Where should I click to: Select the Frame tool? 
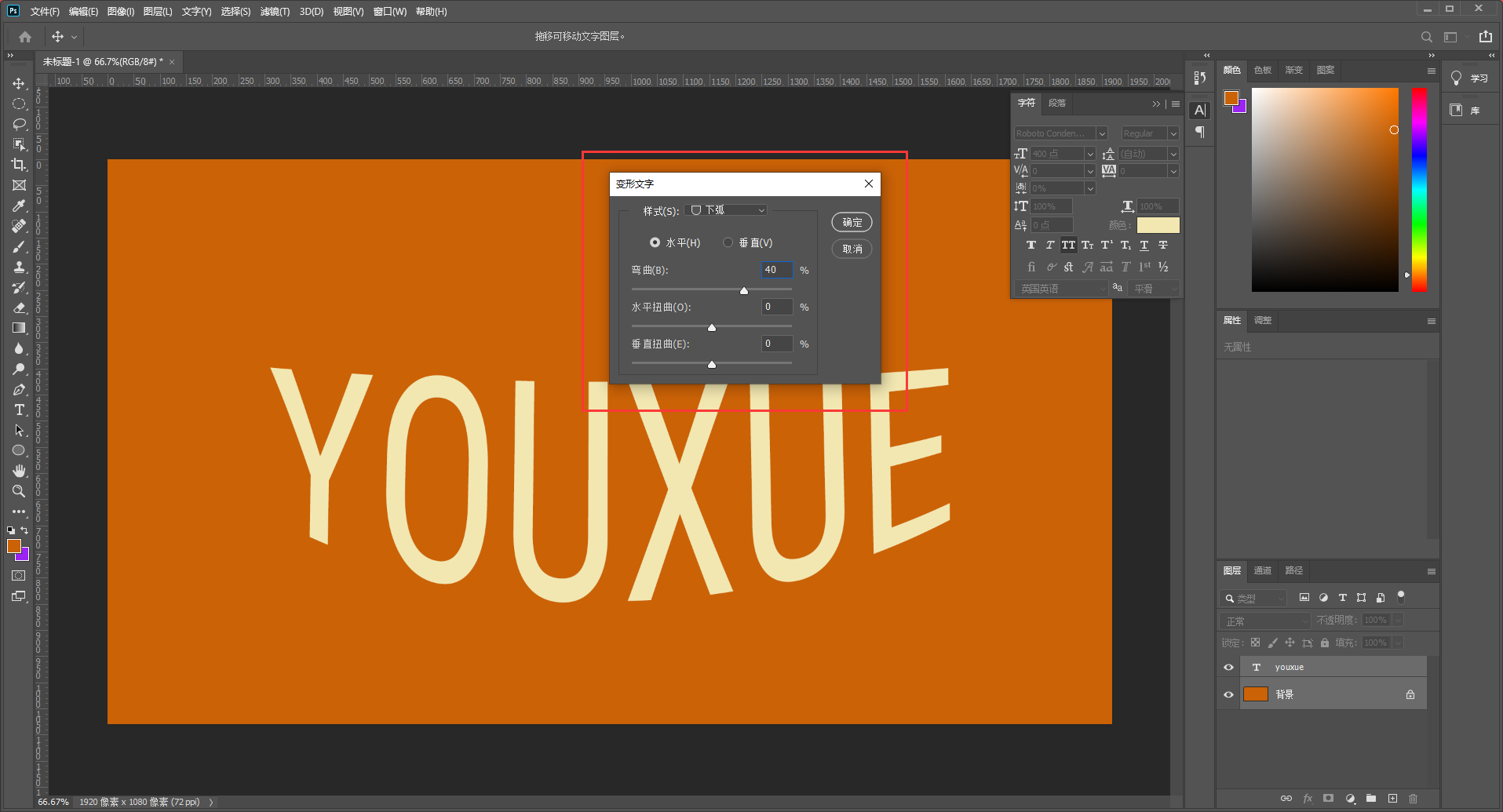[19, 185]
